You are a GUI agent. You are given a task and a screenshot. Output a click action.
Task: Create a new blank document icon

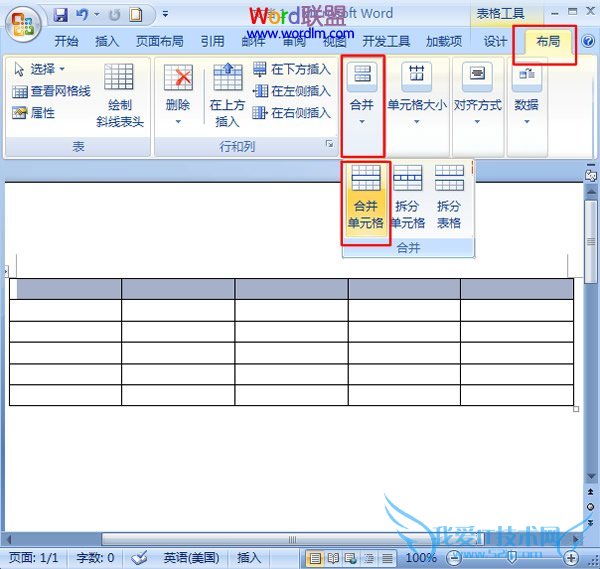[136, 15]
